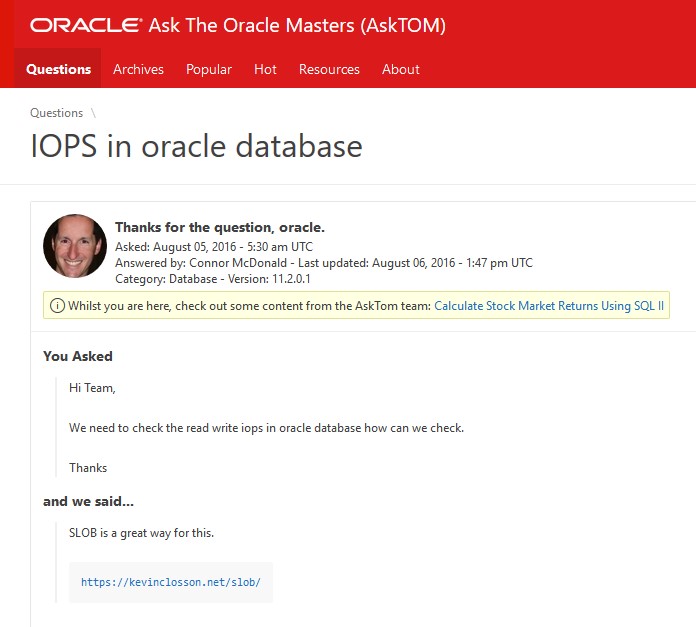
Task: Click 'Thanks for the question, oracle.' text
Action: click(x=220, y=227)
